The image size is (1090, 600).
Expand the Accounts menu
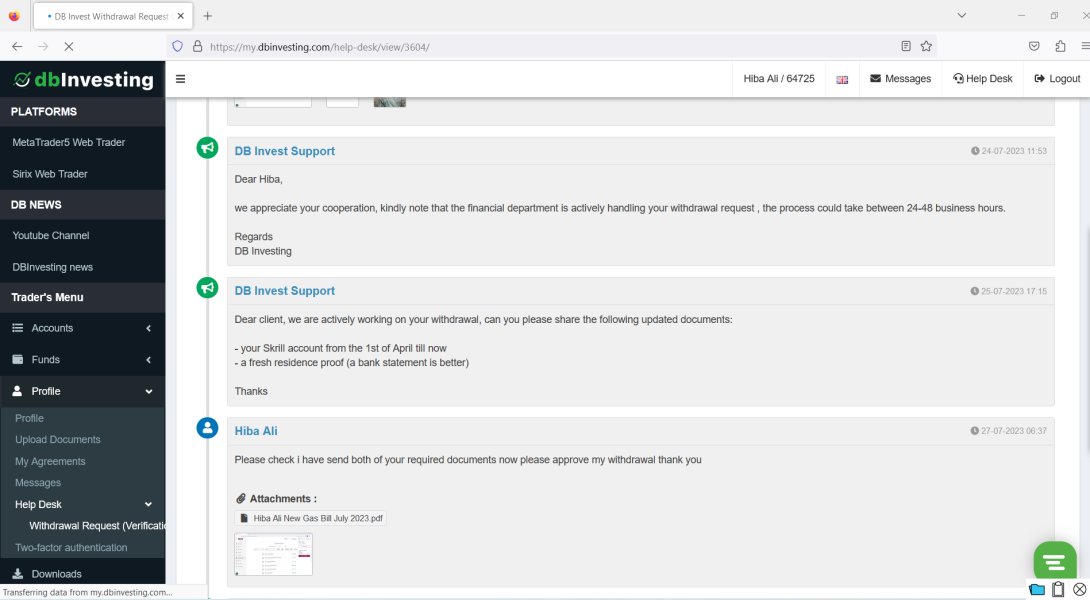83,328
